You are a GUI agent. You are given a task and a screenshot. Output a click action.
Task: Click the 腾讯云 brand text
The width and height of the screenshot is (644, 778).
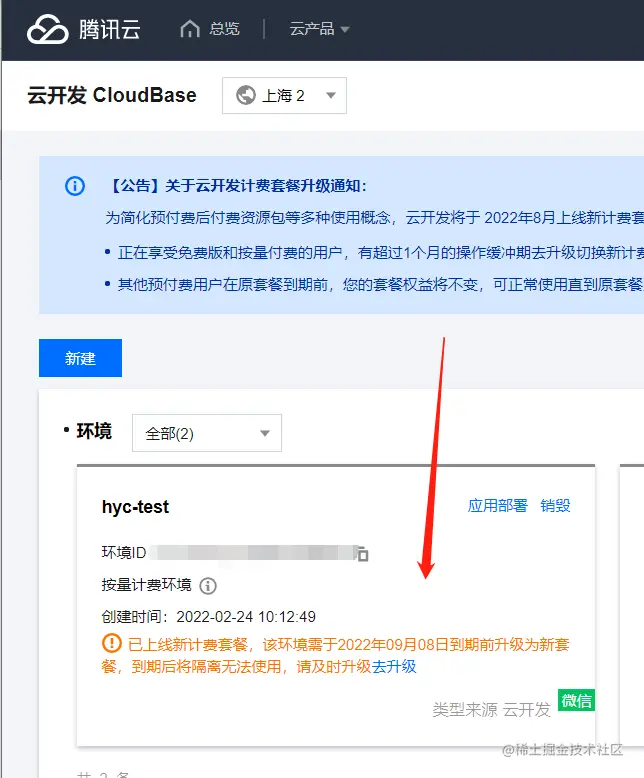[110, 29]
